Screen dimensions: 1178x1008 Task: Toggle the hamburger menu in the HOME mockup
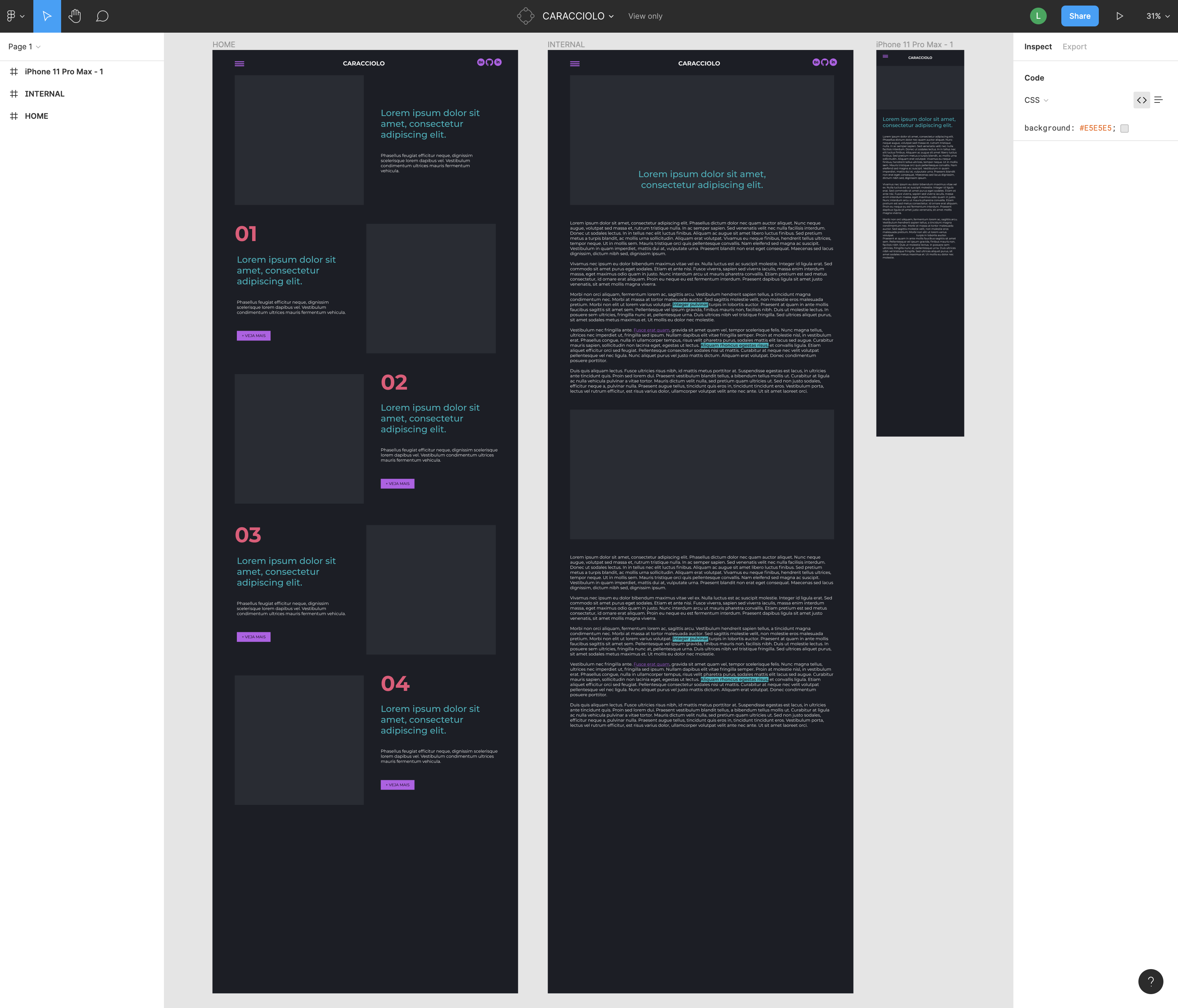239,63
